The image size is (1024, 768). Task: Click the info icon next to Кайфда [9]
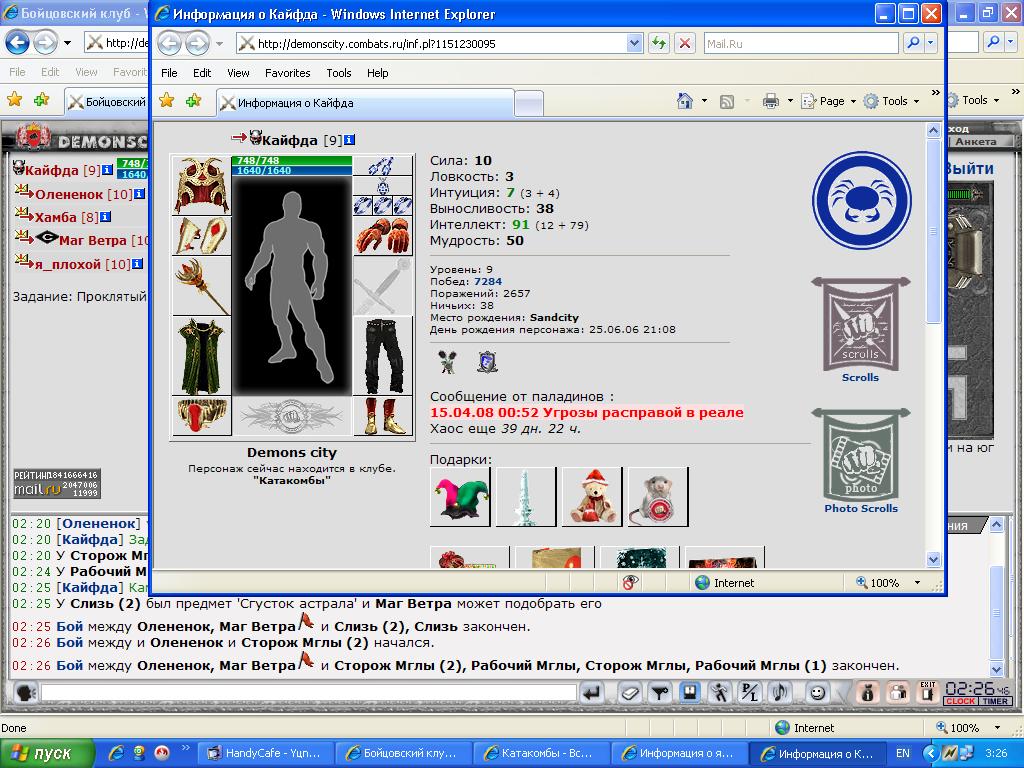click(349, 140)
